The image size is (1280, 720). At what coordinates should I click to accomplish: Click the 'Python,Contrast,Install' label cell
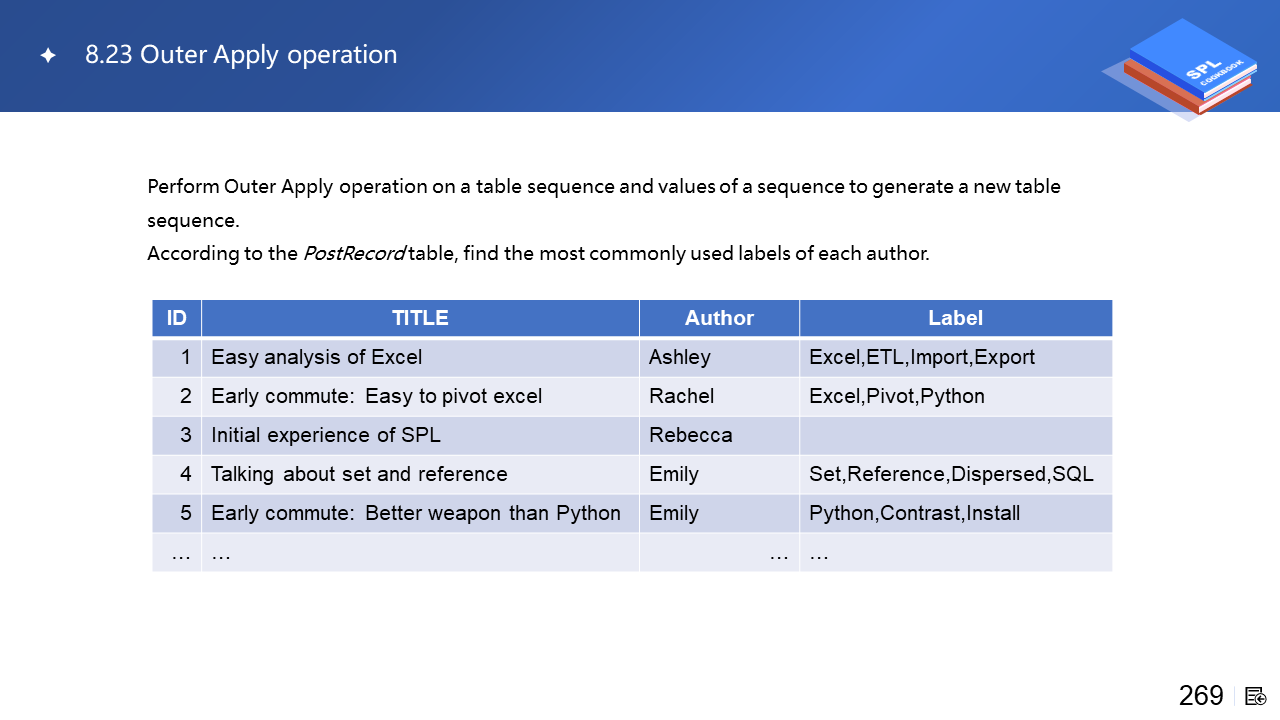pyautogui.click(x=914, y=513)
